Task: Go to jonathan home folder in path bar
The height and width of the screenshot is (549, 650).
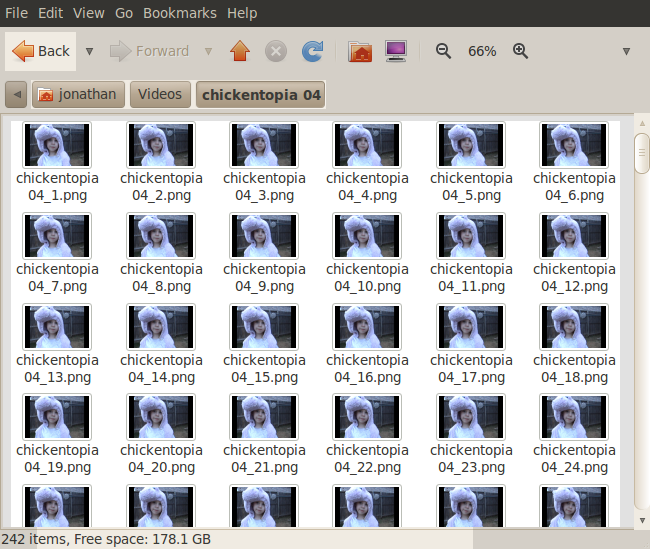Action: click(76, 95)
